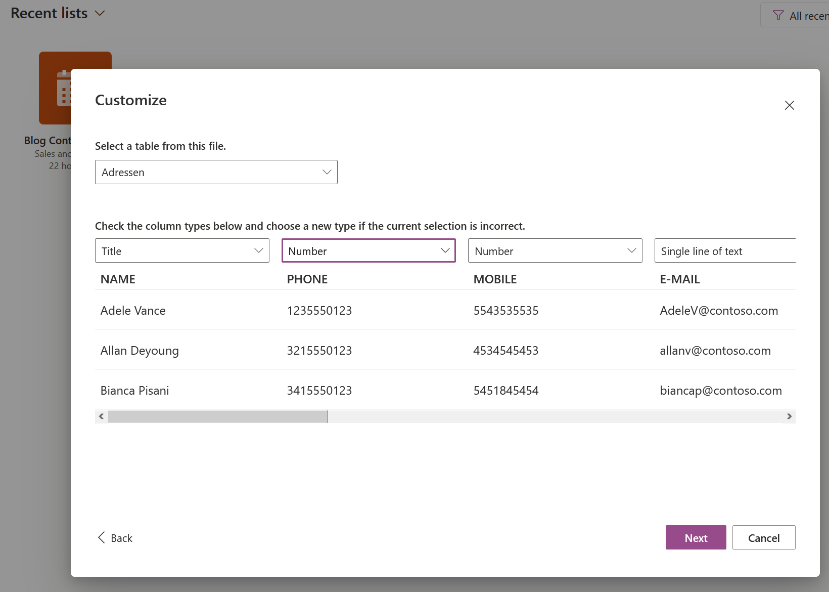The image size is (829, 592).
Task: Open the Title column type dropdown
Action: click(182, 251)
